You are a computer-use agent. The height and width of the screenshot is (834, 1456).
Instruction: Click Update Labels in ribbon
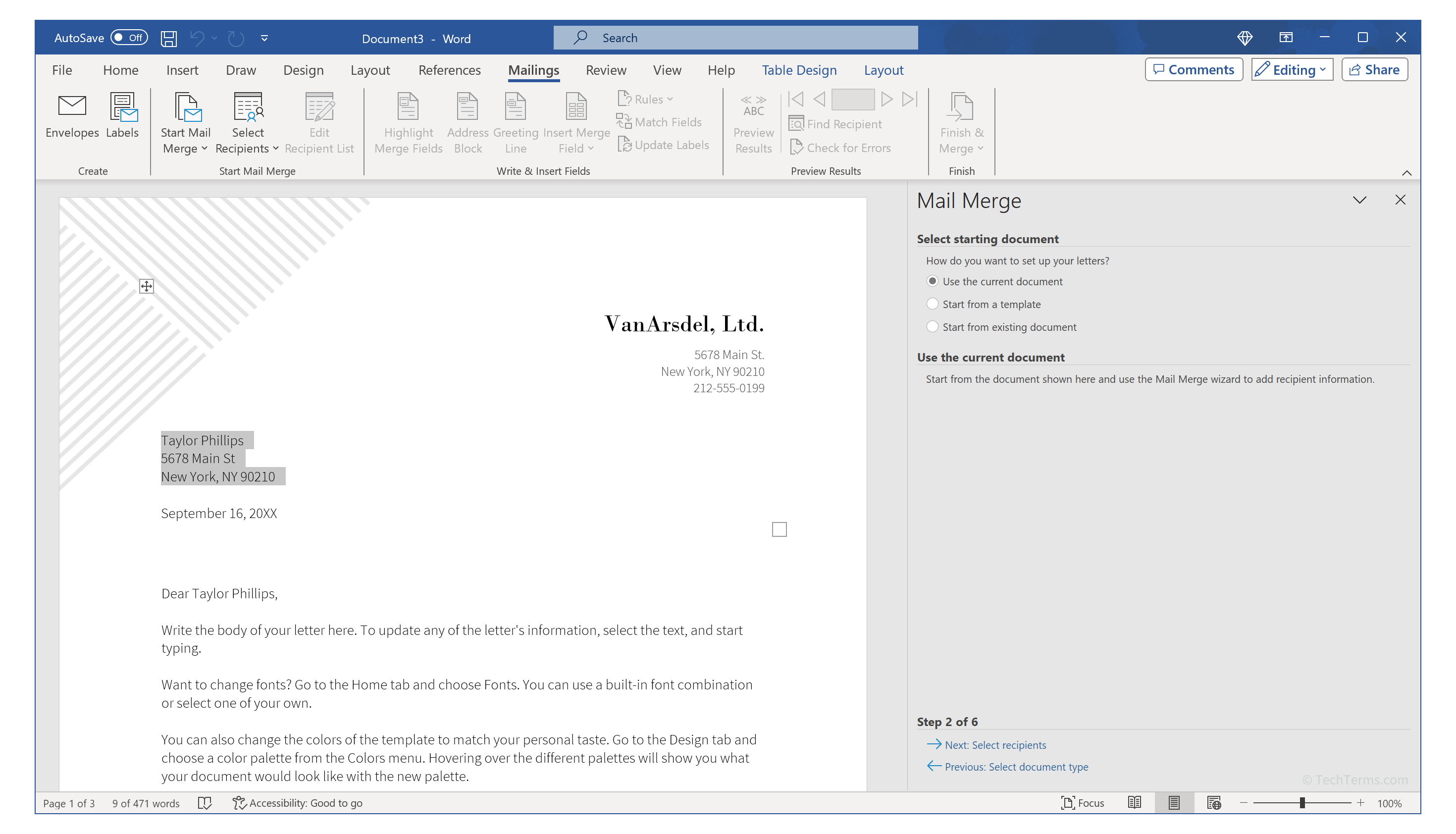[x=663, y=145]
